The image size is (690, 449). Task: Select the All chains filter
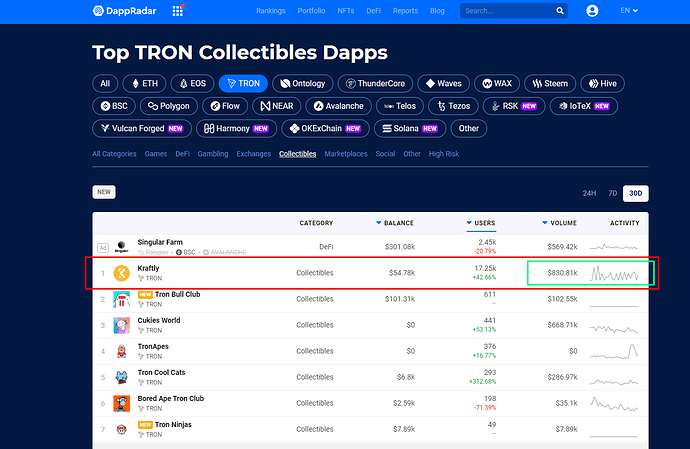click(x=105, y=84)
